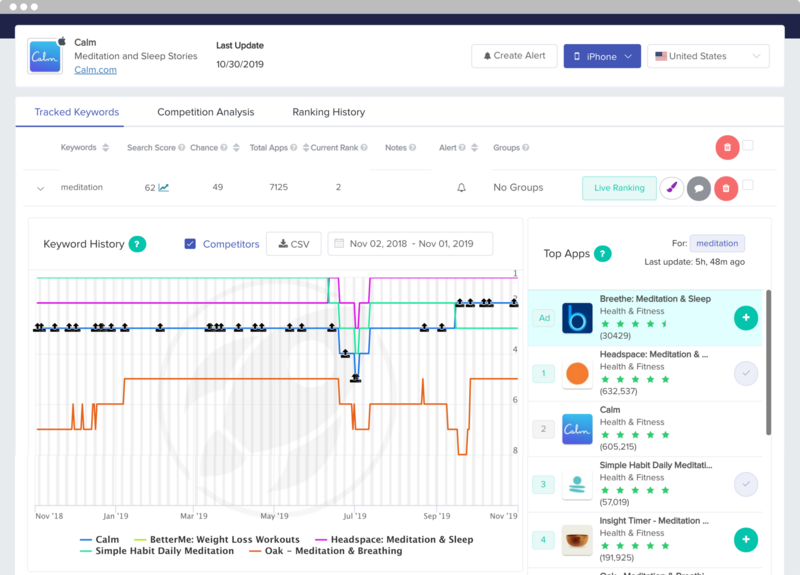Click the purple paintbrush icon
Image resolution: width=800 pixels, height=575 pixels.
[672, 187]
